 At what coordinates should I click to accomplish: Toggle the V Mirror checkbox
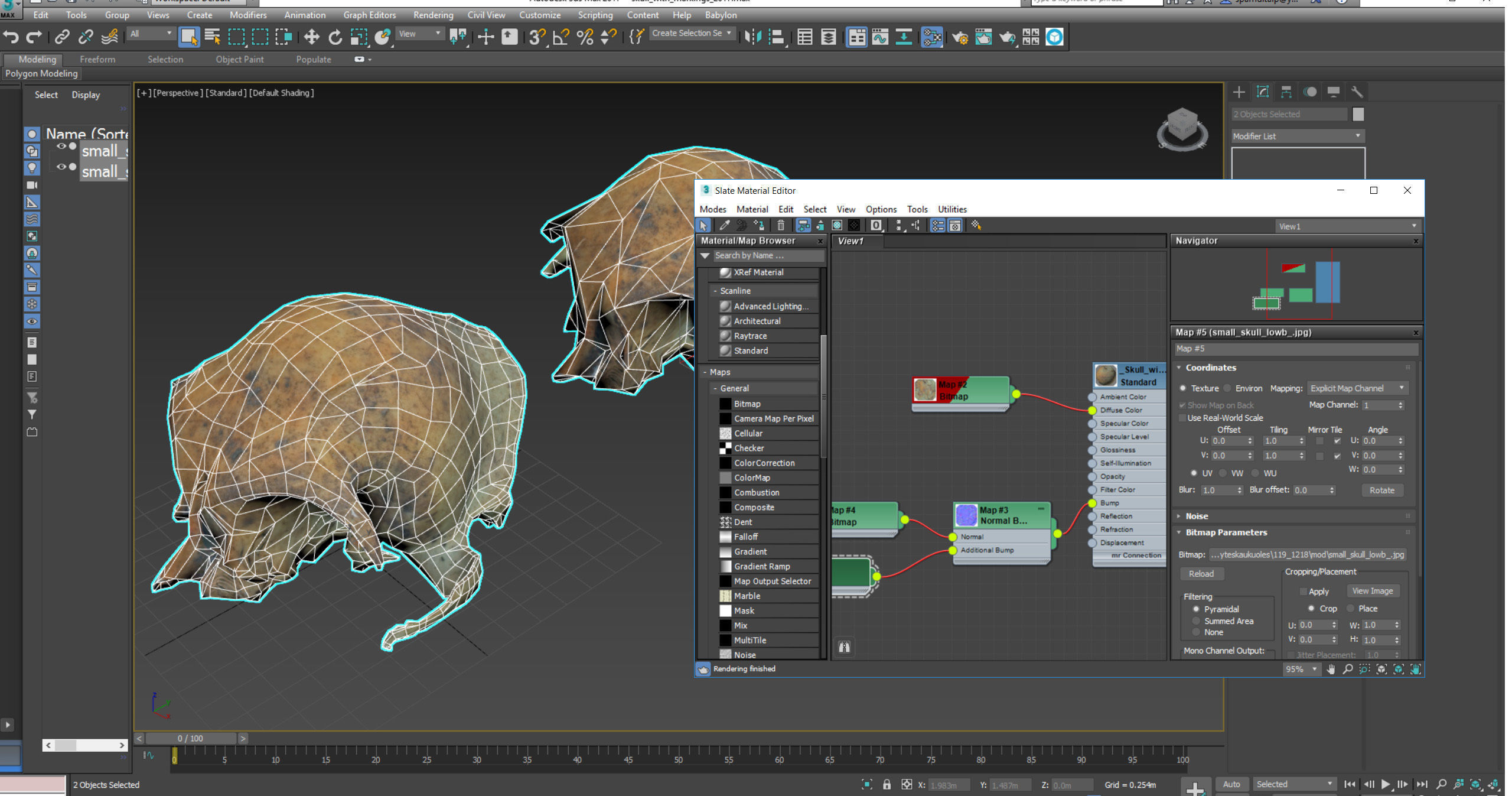coord(1319,456)
